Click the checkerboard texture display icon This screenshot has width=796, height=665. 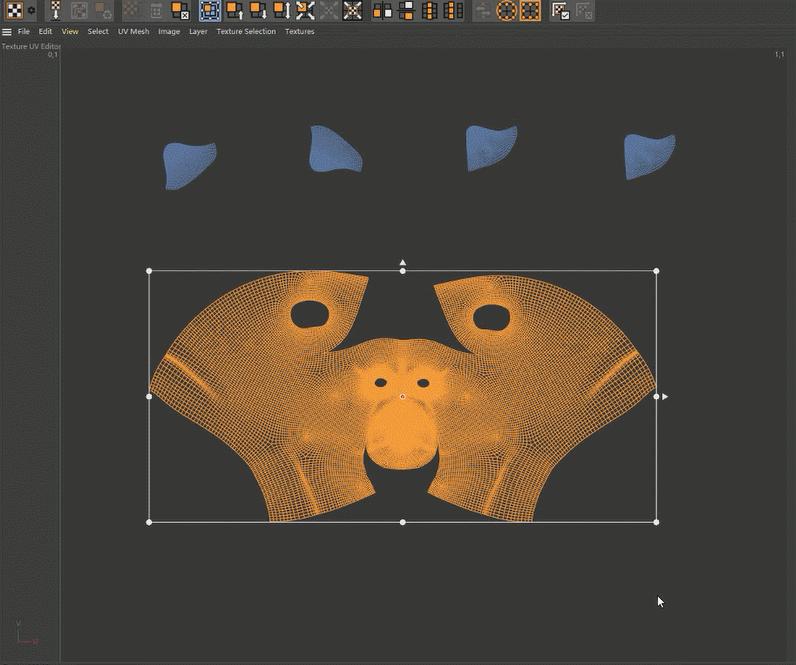(14, 10)
